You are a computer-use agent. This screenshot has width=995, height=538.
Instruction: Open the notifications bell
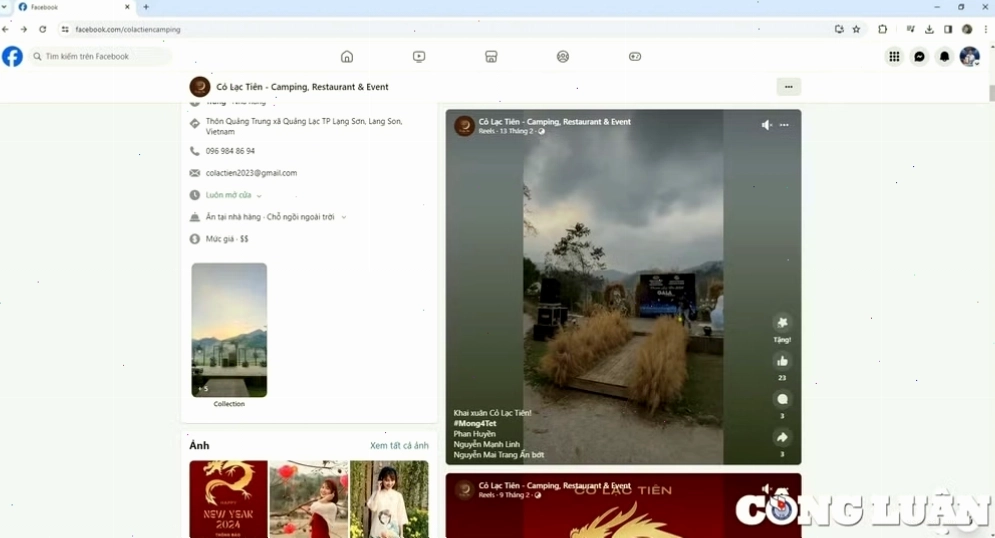[944, 56]
